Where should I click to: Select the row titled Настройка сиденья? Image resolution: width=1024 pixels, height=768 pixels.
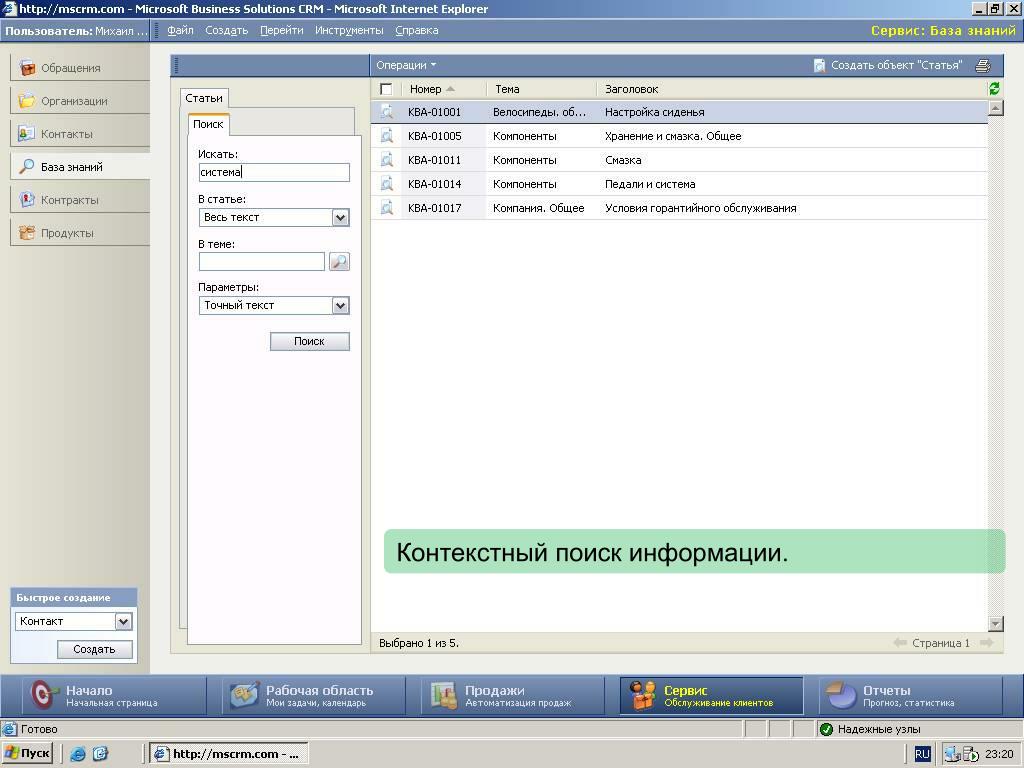[679, 112]
